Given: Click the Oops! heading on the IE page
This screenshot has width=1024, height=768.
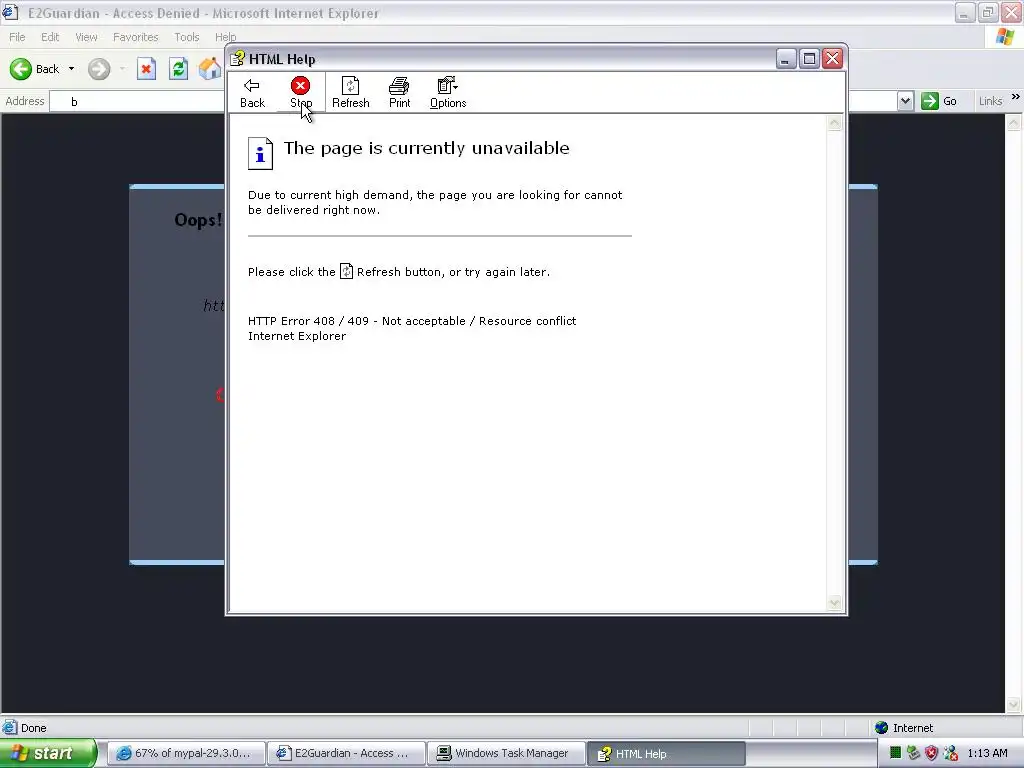Looking at the screenshot, I should pos(199,219).
